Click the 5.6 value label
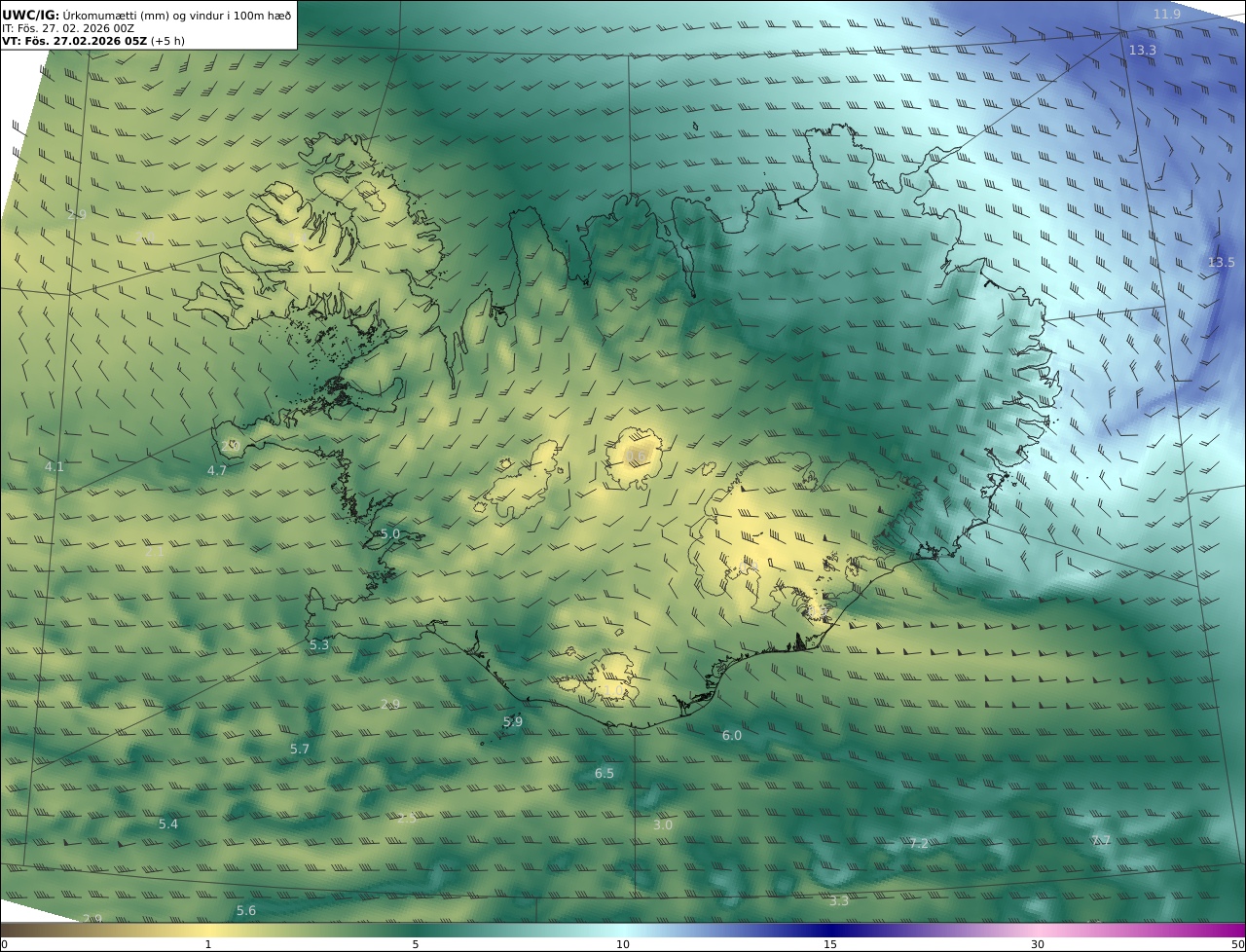 (246, 910)
